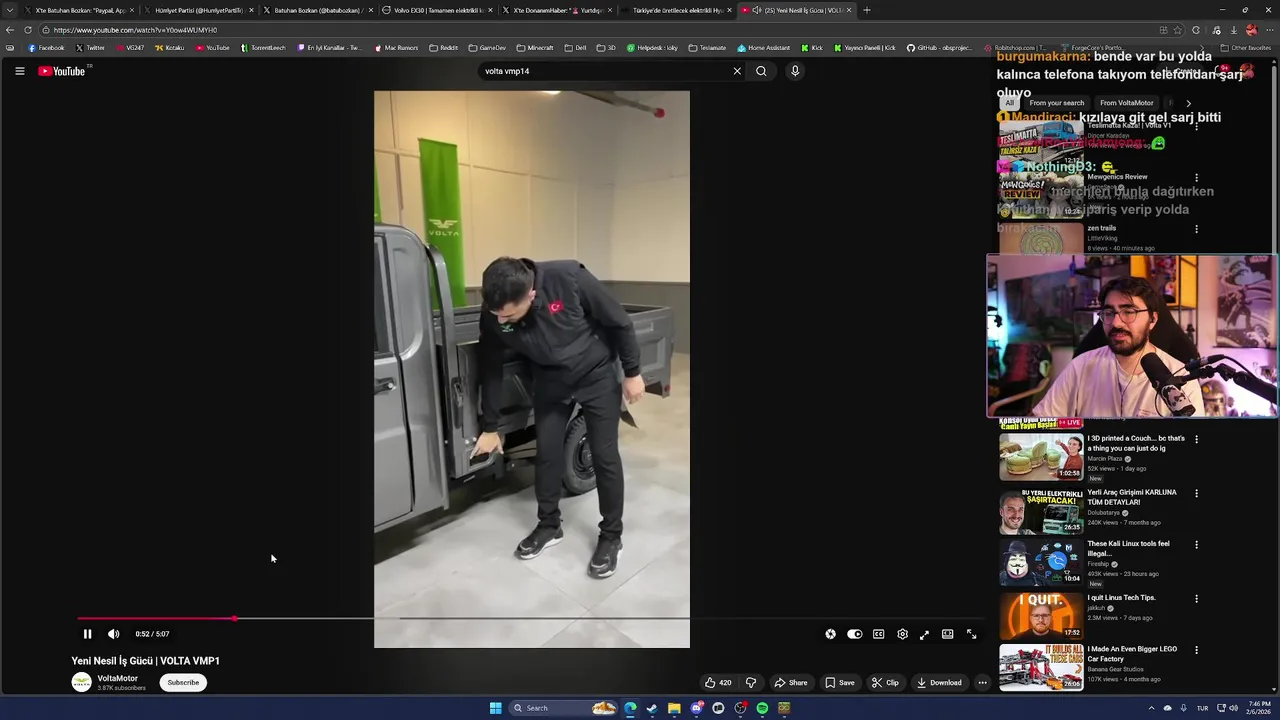Open options for 'Mewgenics Review' video
Screen dimensions: 1280x720
pos(1196,178)
